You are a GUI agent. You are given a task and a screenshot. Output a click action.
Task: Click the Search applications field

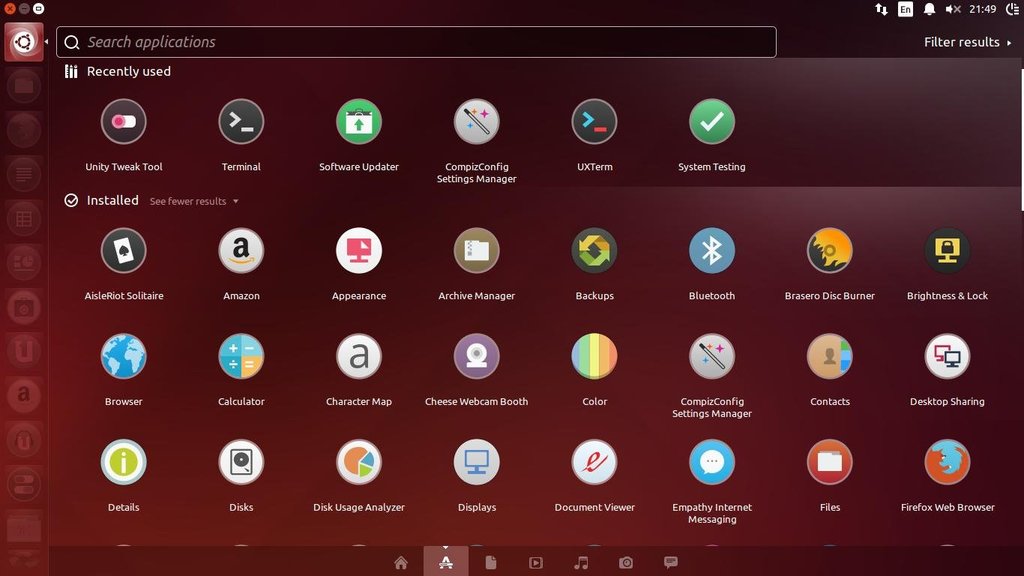coord(416,42)
